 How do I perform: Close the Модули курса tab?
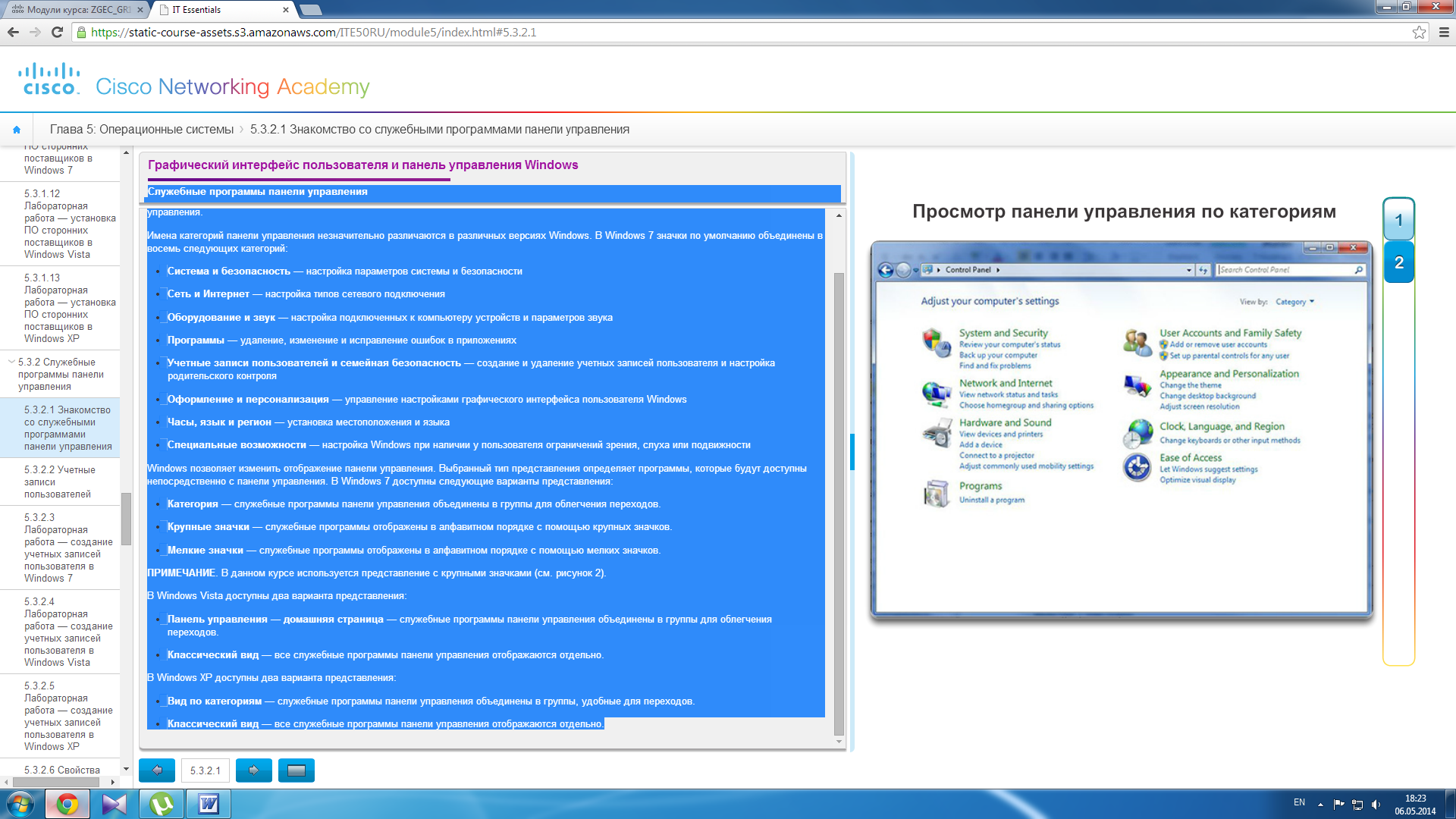tap(140, 10)
